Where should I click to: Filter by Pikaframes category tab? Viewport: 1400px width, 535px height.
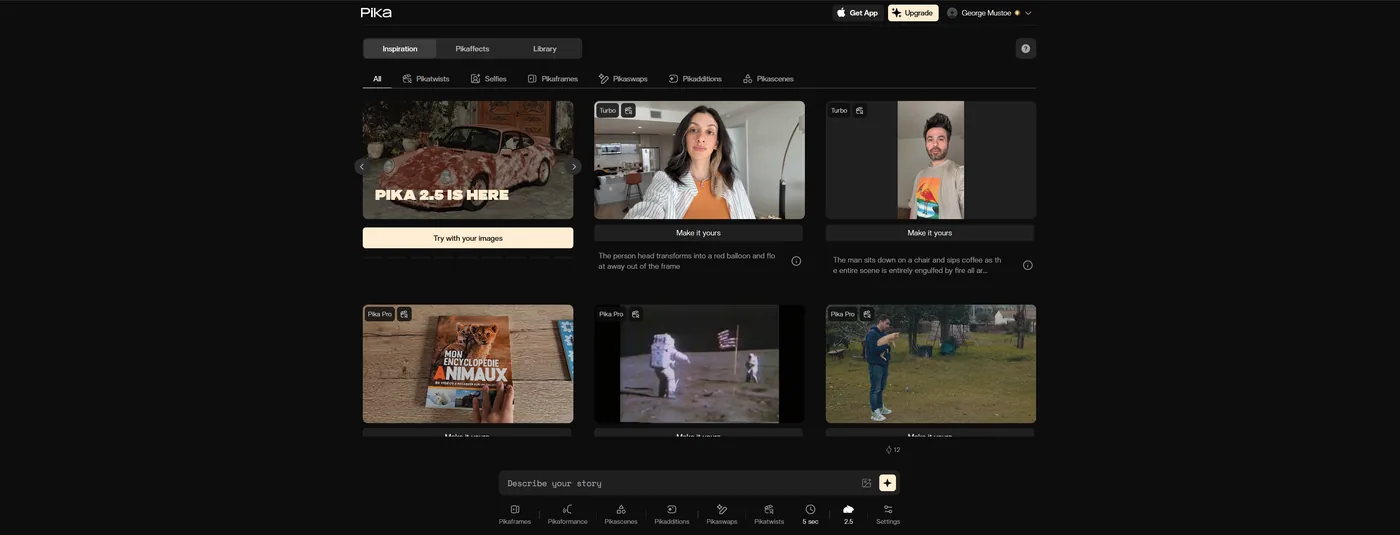pos(553,78)
